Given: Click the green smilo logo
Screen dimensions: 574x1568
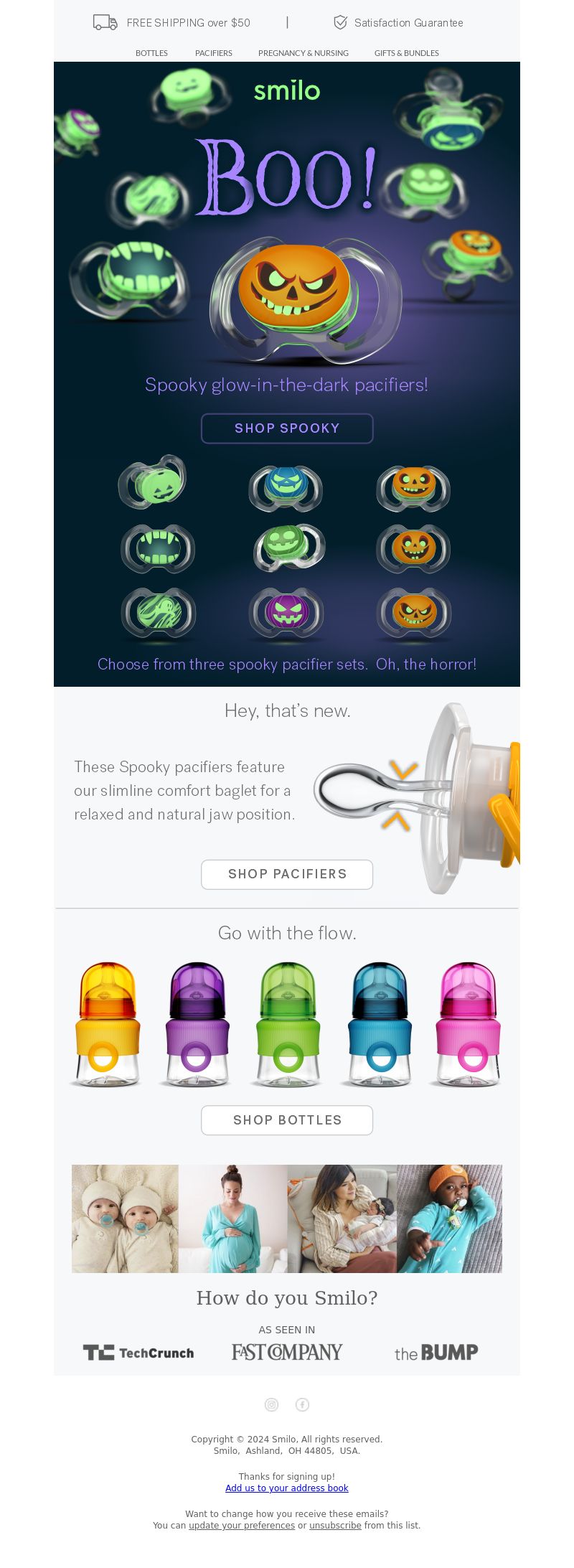Looking at the screenshot, I should [287, 90].
